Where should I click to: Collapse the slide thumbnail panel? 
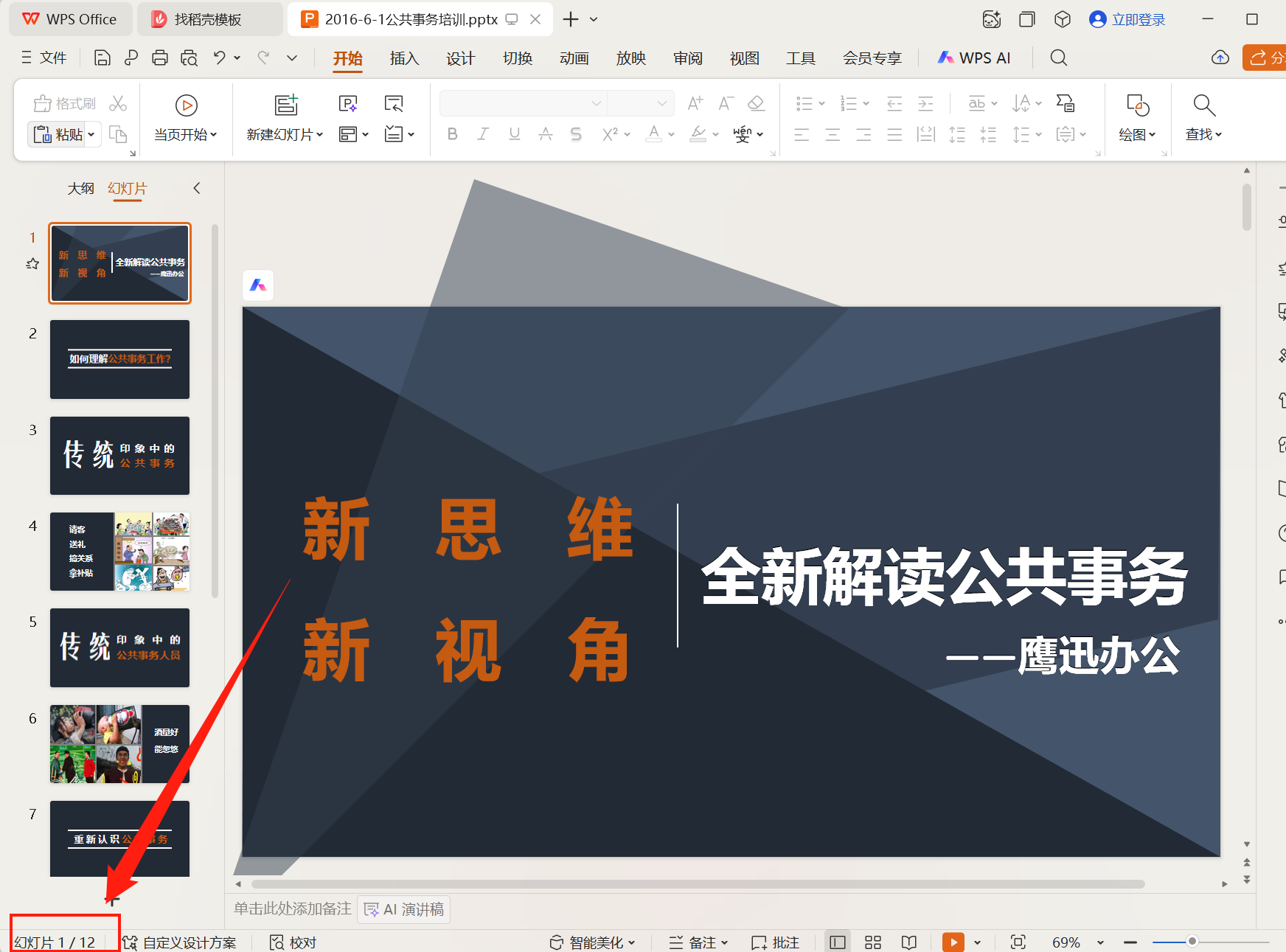(197, 188)
